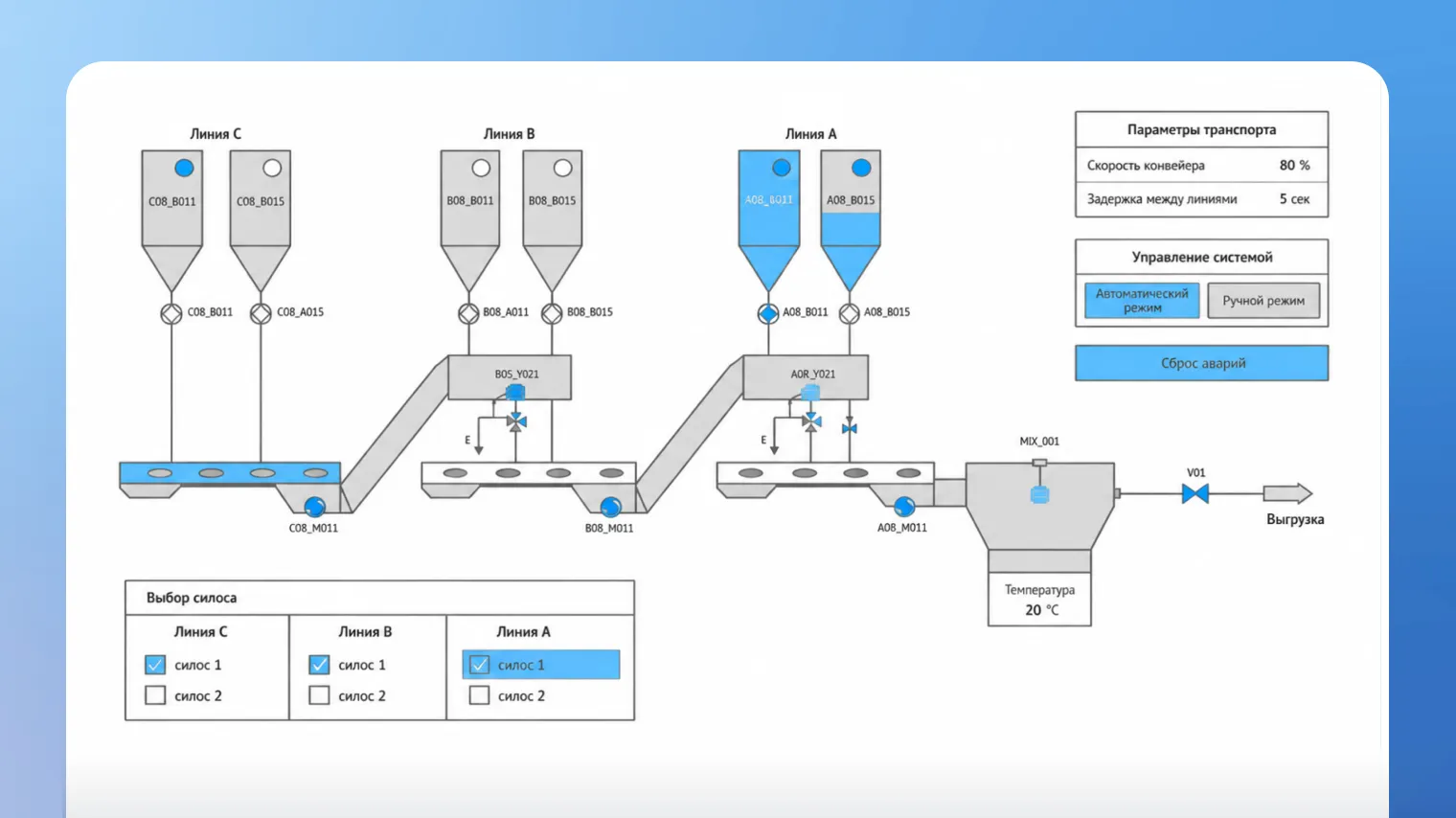Select the MIX_001 mixer motor icon
The image size is (1456, 818).
click(1039, 494)
